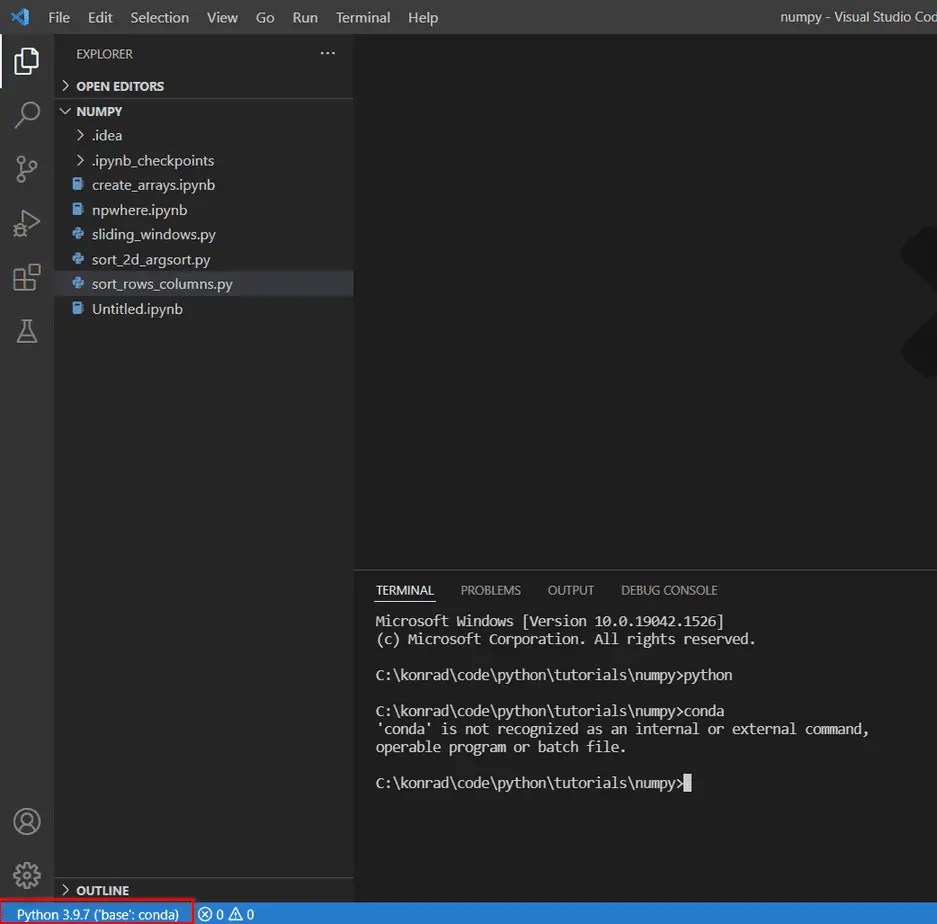Select the Source Control icon
937x924 pixels.
pyautogui.click(x=26, y=169)
